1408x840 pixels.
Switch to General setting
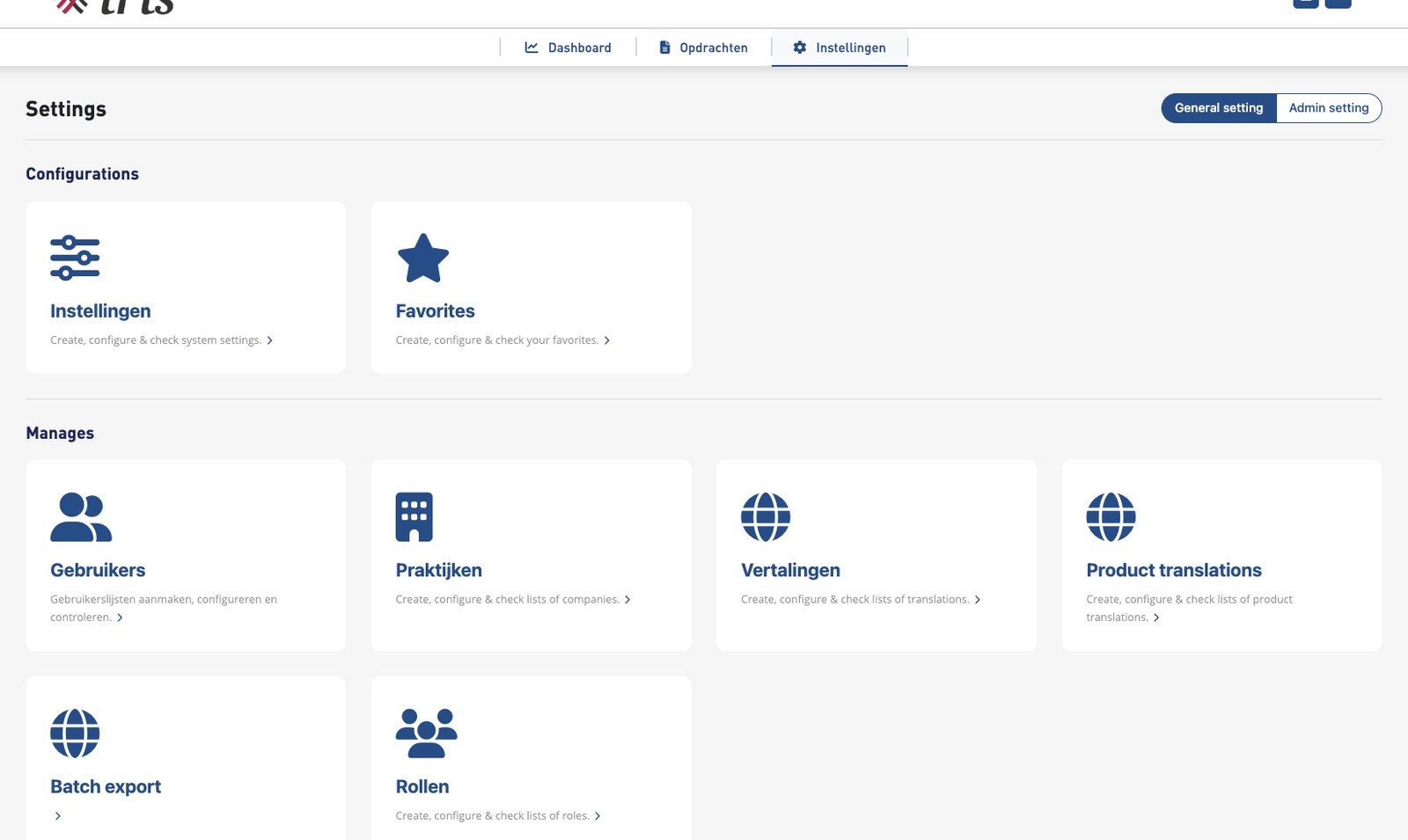pyautogui.click(x=1219, y=108)
